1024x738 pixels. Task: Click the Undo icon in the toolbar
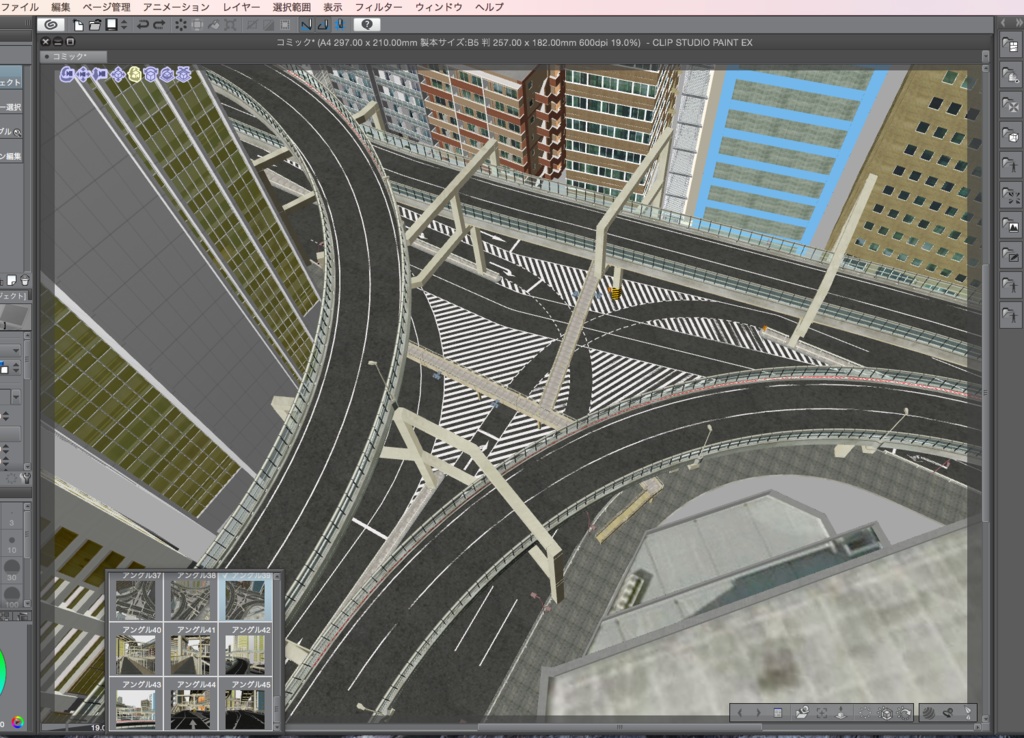143,25
